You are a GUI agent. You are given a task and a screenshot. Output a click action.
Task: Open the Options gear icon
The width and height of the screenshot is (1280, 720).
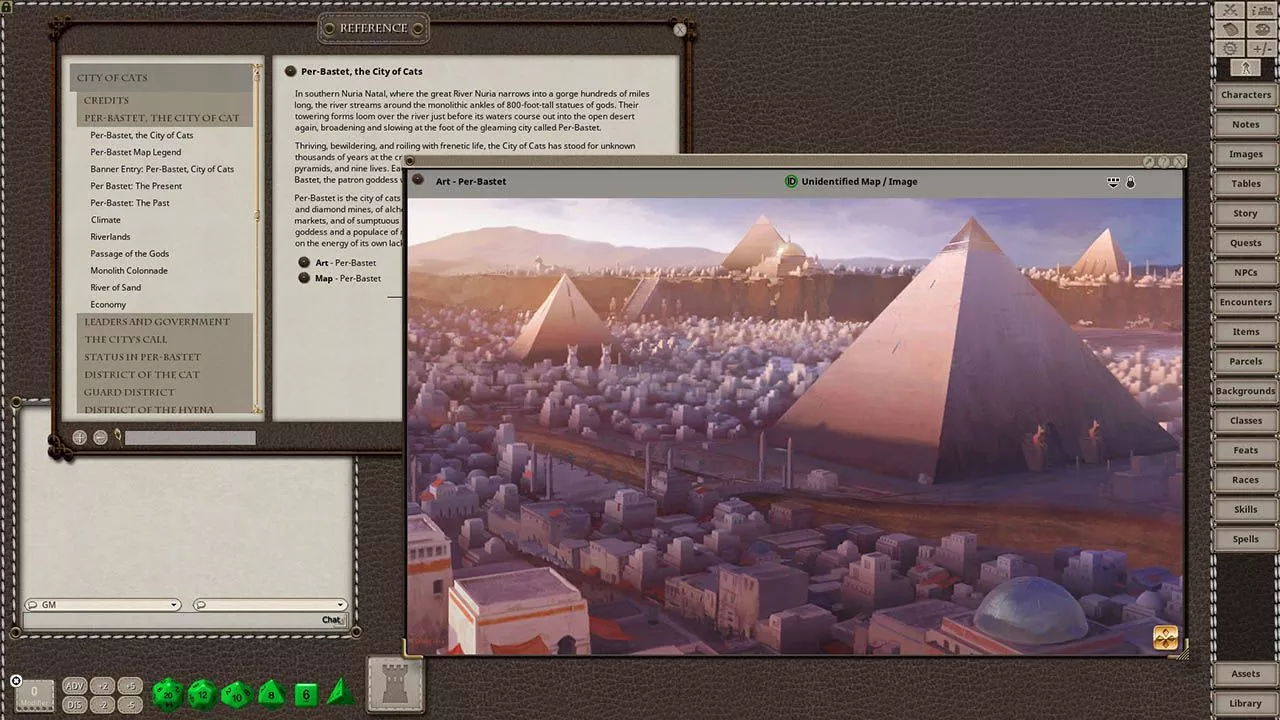[x=1230, y=48]
